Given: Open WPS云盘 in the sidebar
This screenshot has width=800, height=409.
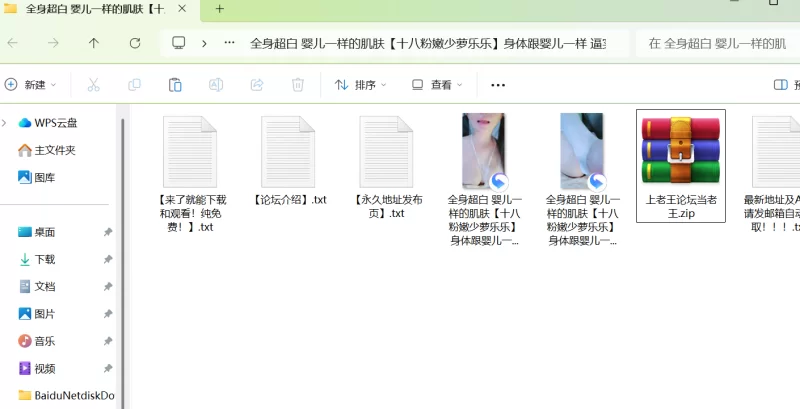Looking at the screenshot, I should click(47, 123).
